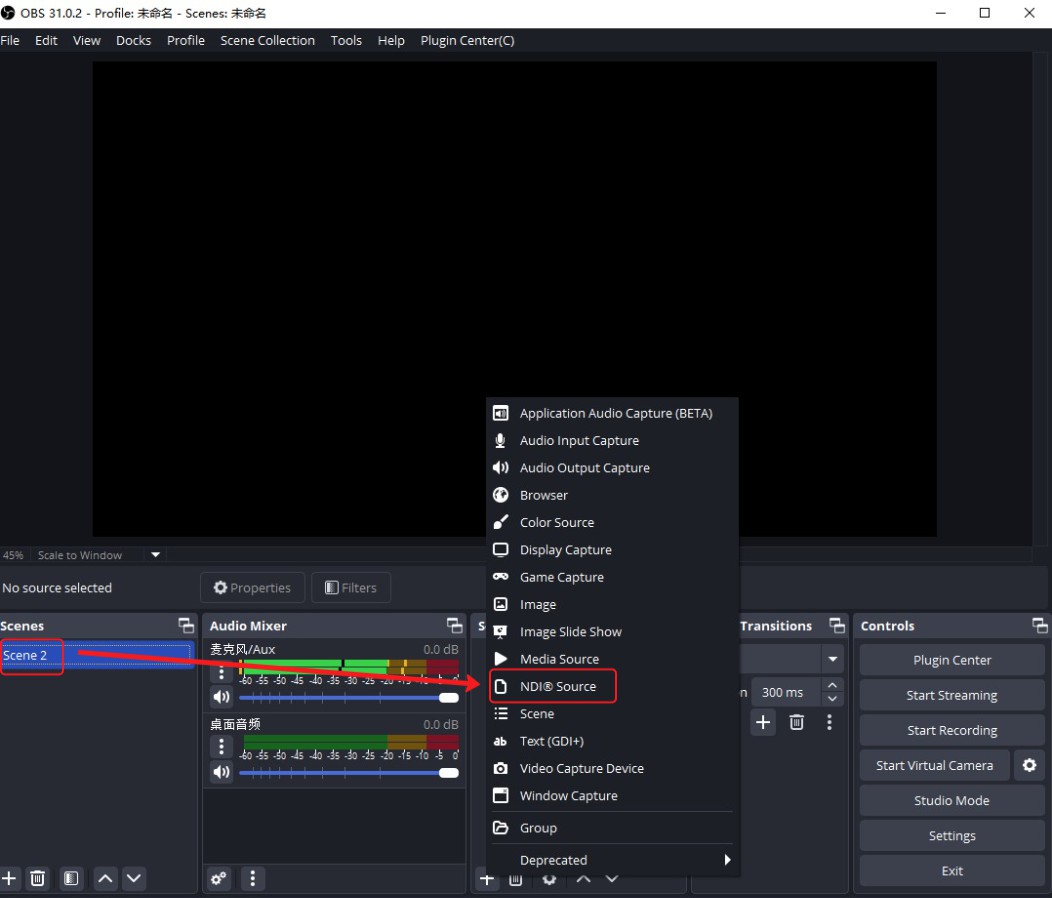The width and height of the screenshot is (1052, 898).
Task: Choose Audio Input Capture source
Action: click(x=612, y=440)
